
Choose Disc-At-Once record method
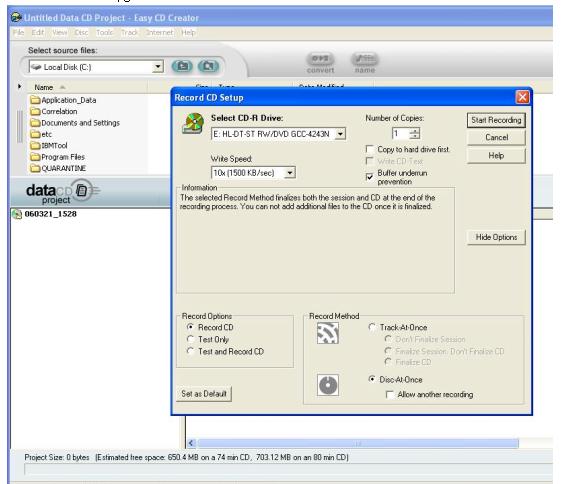372,379
